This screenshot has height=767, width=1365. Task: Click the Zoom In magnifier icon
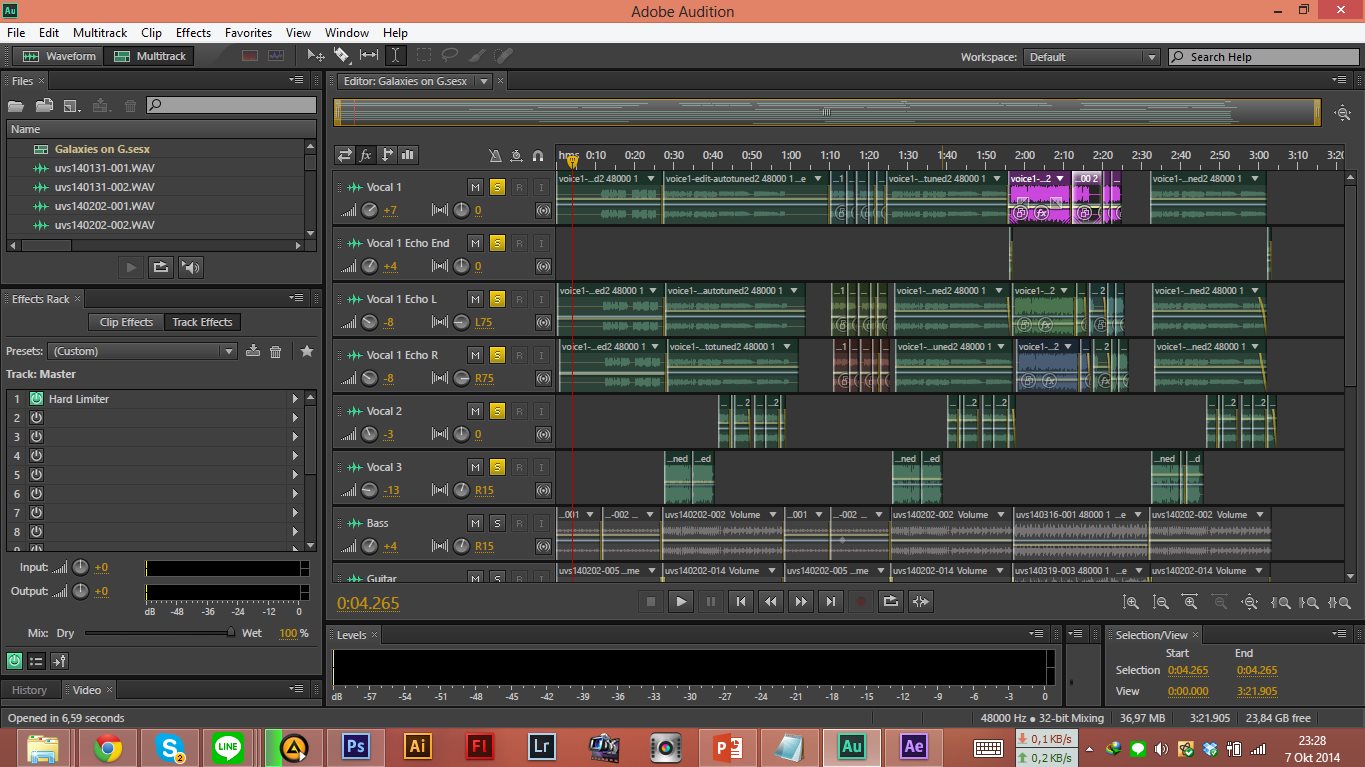(1131, 602)
